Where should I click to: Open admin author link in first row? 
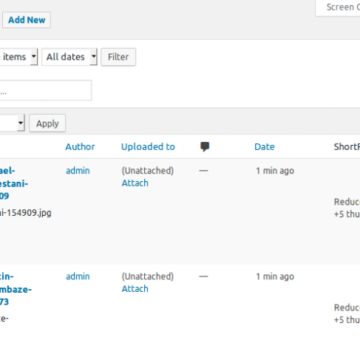coord(78,171)
